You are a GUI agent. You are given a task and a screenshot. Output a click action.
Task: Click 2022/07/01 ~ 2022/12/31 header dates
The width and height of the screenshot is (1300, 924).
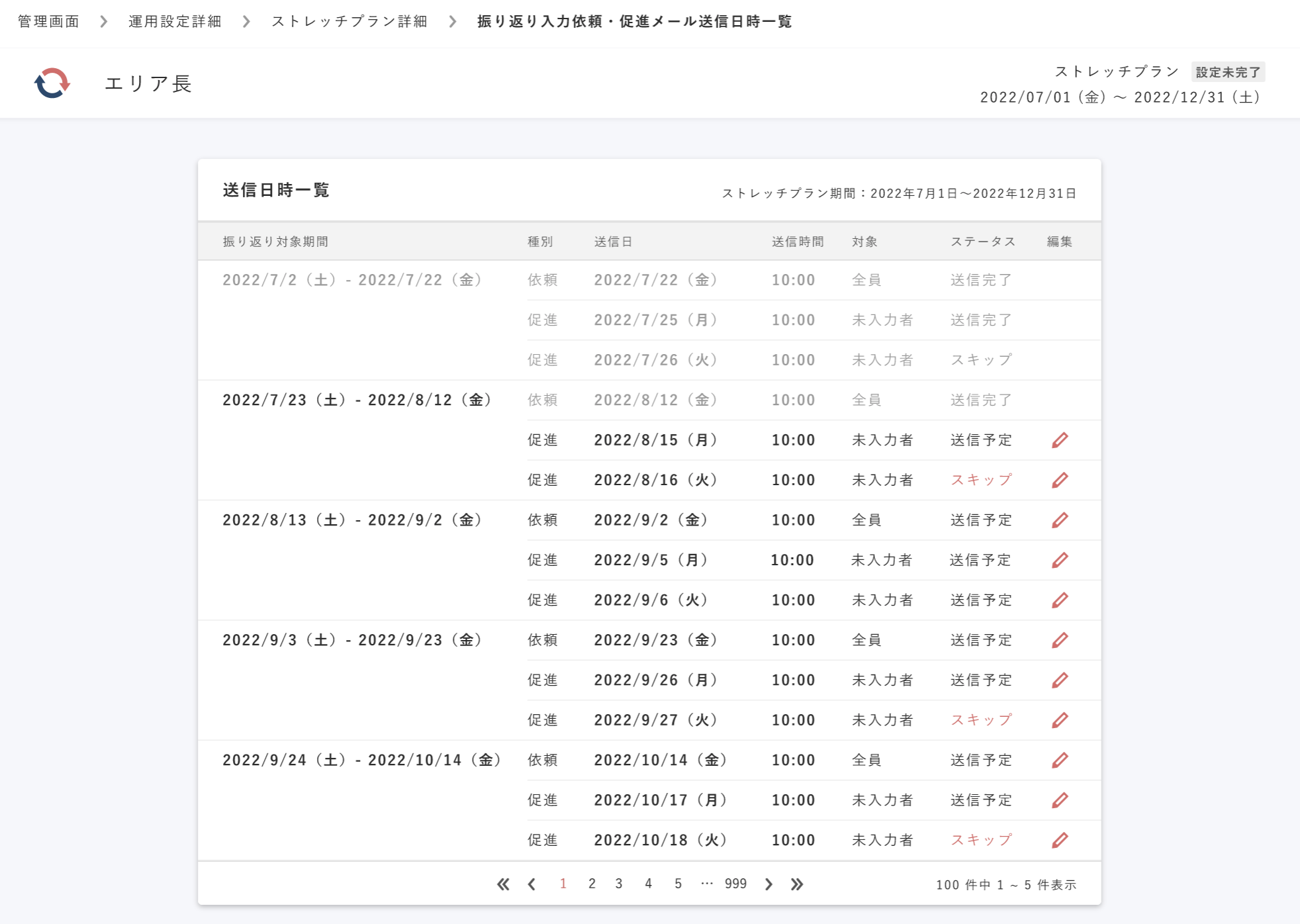click(1121, 97)
